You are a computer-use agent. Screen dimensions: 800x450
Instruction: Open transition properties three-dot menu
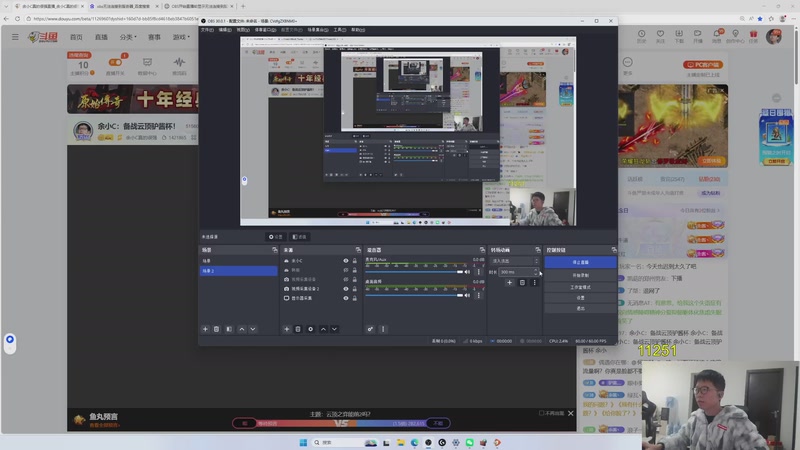pos(534,282)
